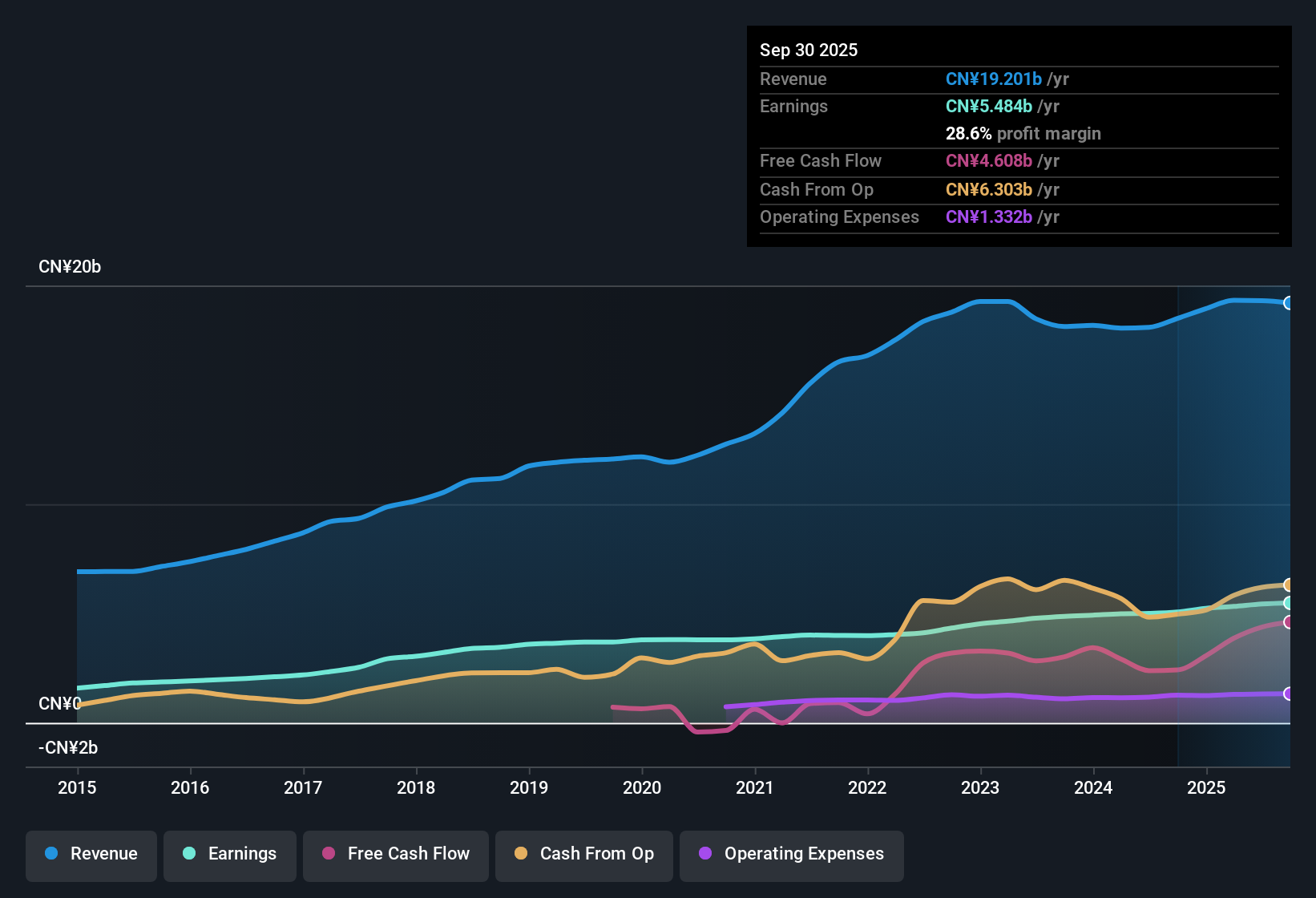Toggle the Revenue series visibility
1316x898 pixels.
(x=91, y=854)
